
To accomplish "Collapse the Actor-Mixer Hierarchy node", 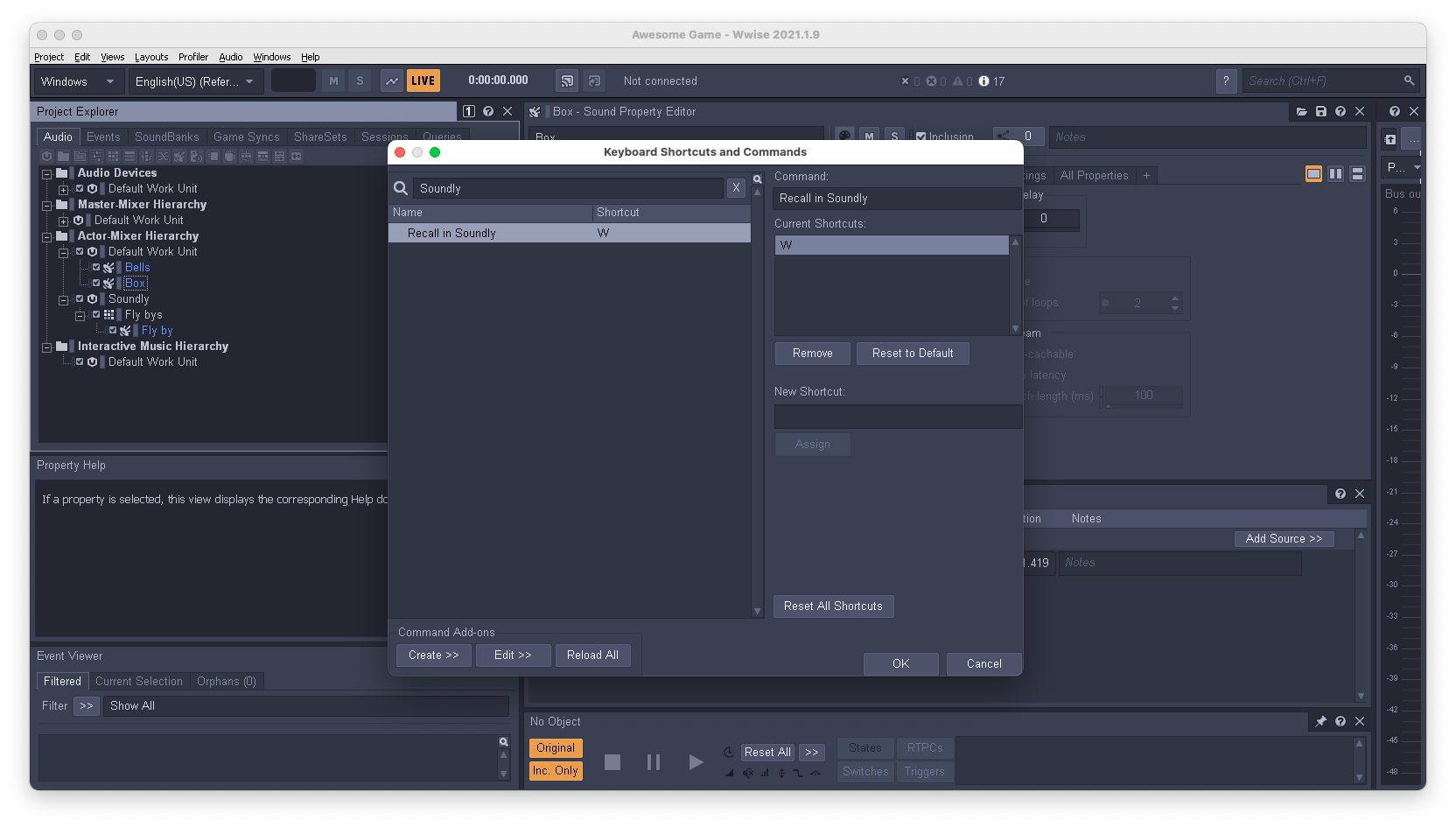I will pos(47,236).
